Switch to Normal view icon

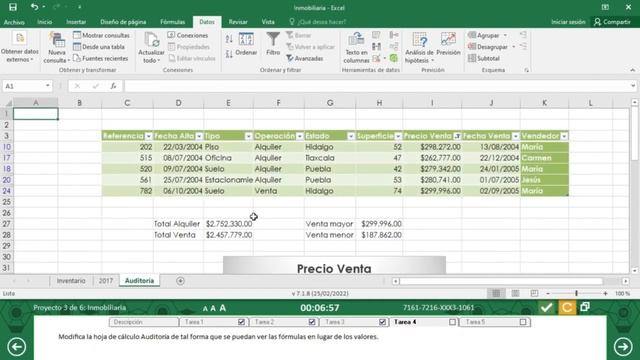[496, 293]
